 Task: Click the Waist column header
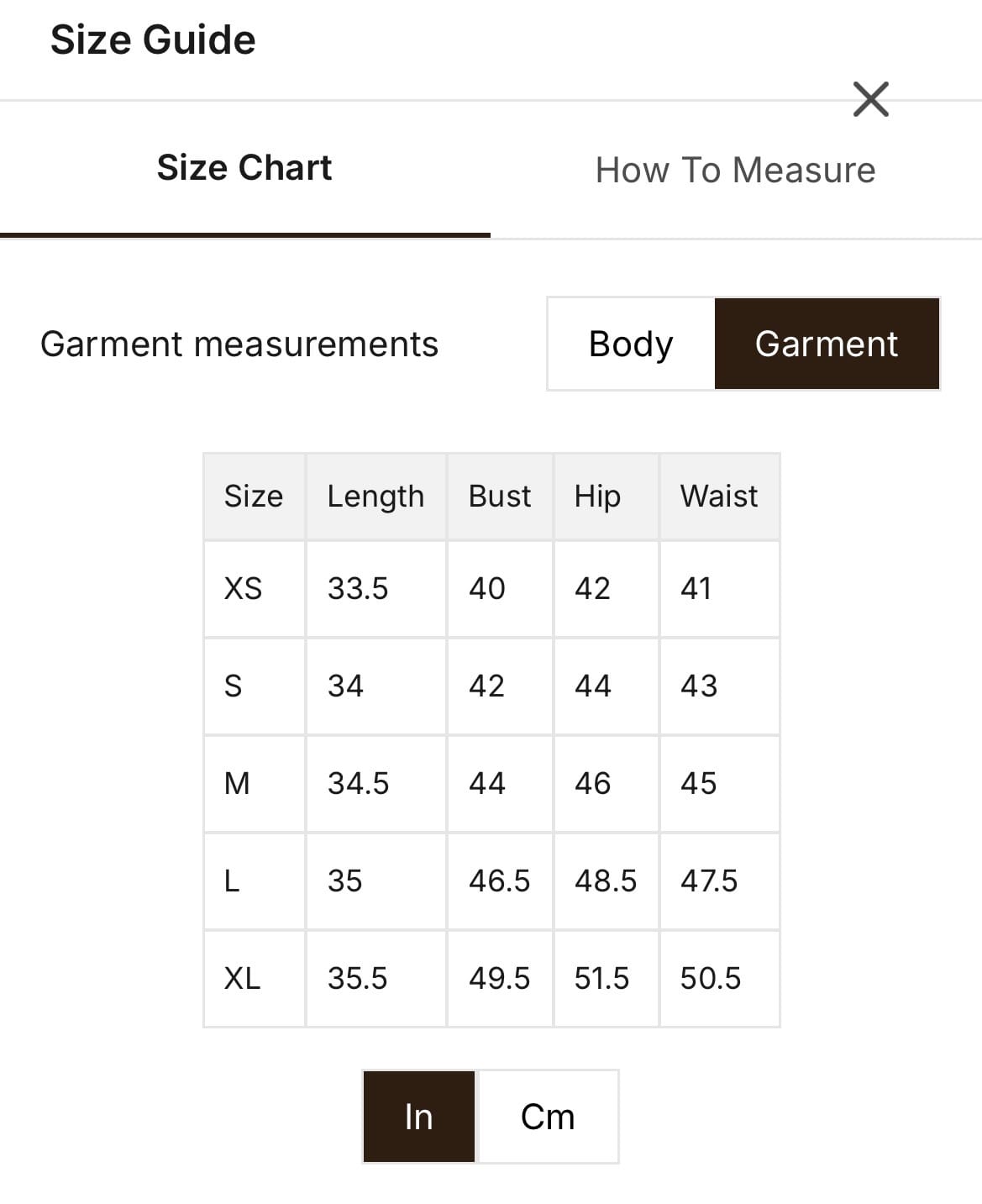coord(719,496)
